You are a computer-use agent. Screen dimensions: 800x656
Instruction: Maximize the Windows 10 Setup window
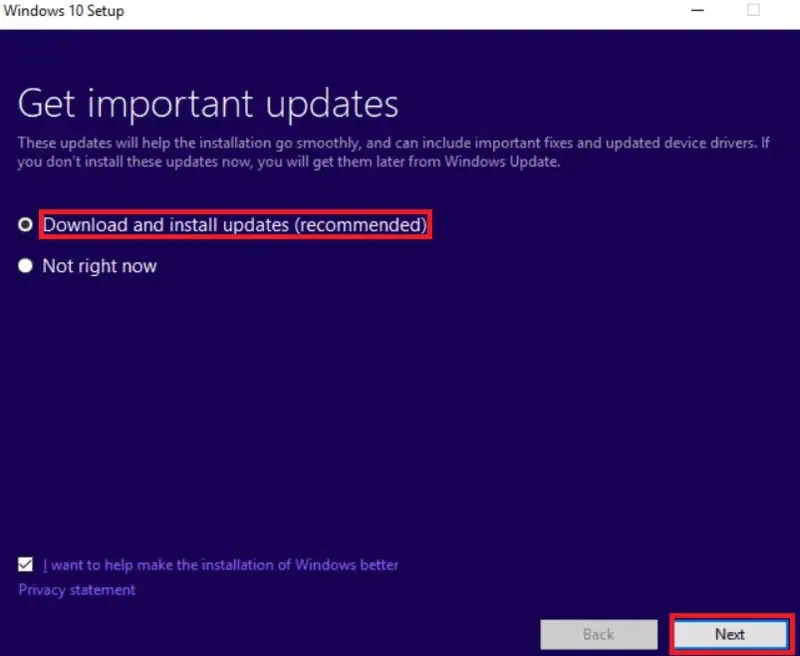coord(754,10)
